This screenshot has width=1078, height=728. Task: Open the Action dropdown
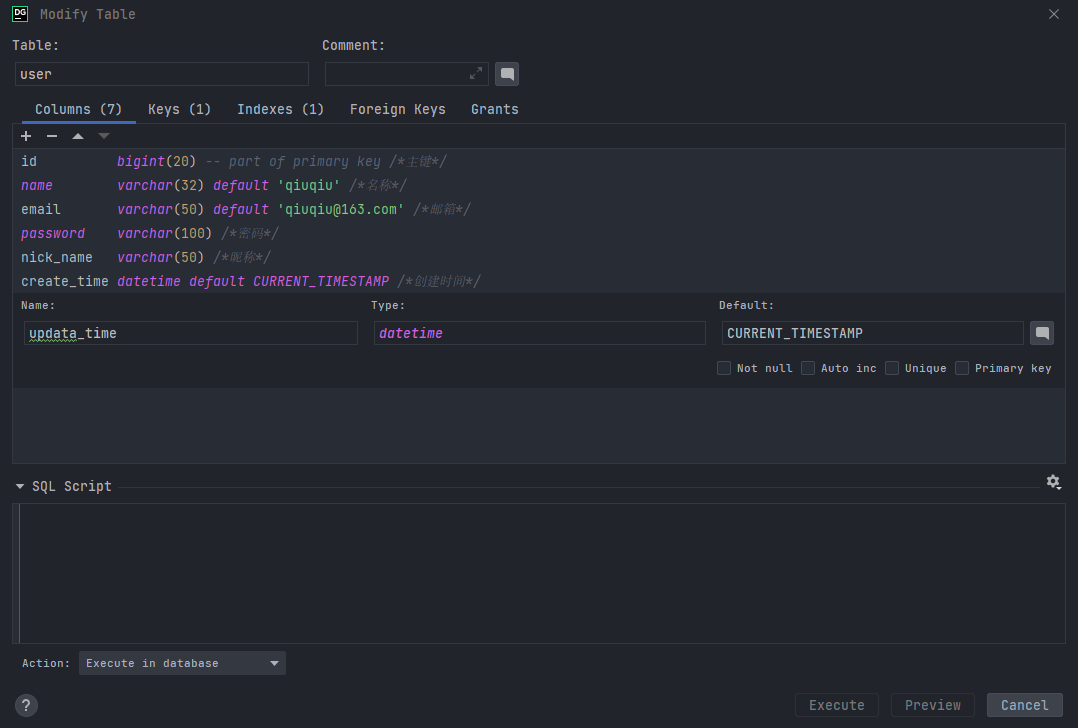(x=182, y=663)
